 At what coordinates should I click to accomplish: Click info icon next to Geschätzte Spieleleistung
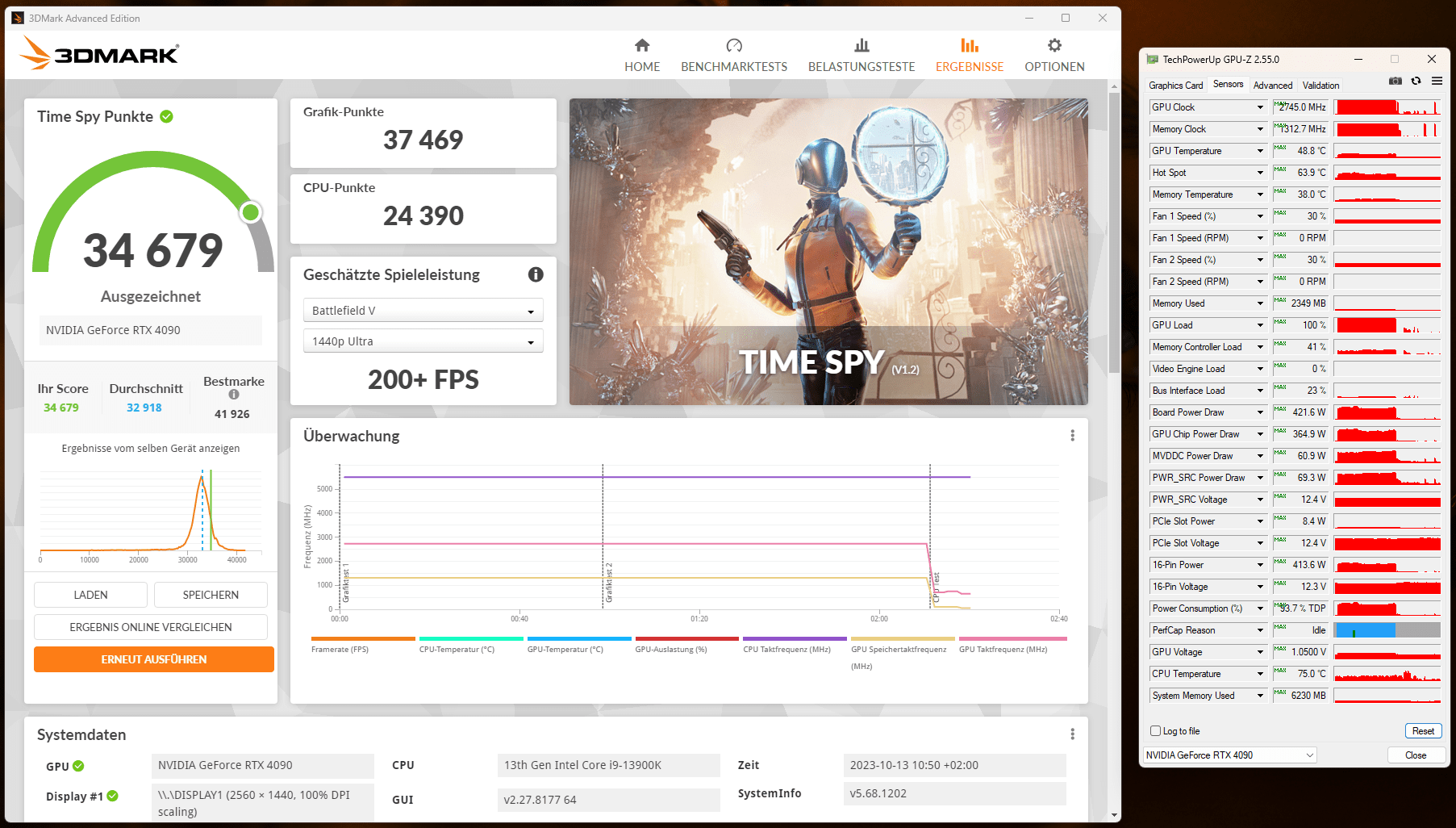(x=536, y=274)
